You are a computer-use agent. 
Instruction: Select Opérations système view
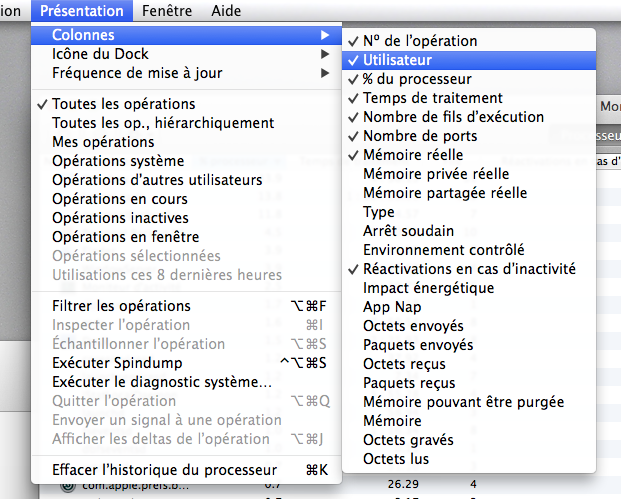tap(118, 161)
